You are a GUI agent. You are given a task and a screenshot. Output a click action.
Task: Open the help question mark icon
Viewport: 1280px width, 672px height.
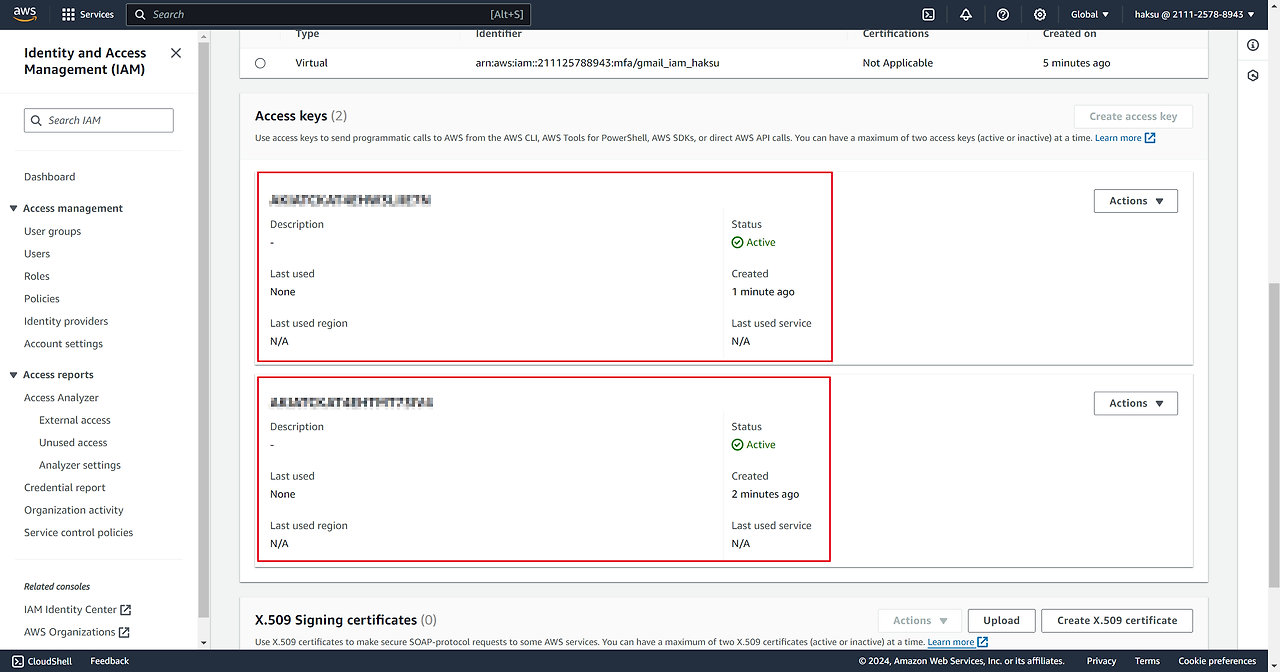1003,15
